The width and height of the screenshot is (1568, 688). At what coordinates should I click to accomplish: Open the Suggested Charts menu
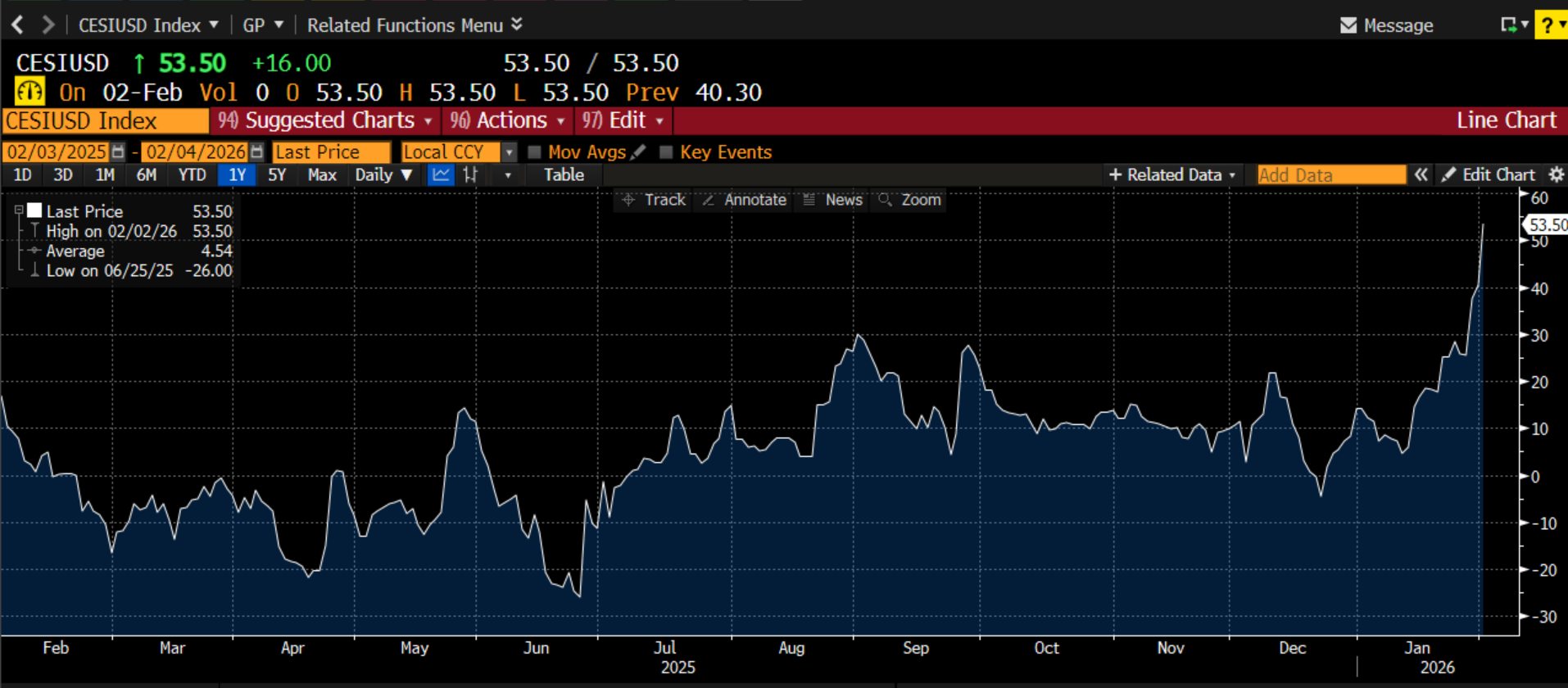click(324, 120)
